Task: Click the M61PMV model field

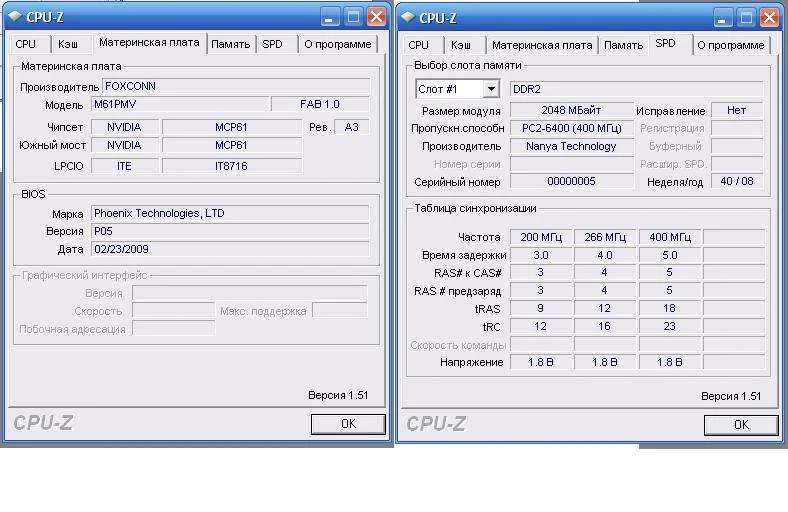Action: (x=181, y=105)
